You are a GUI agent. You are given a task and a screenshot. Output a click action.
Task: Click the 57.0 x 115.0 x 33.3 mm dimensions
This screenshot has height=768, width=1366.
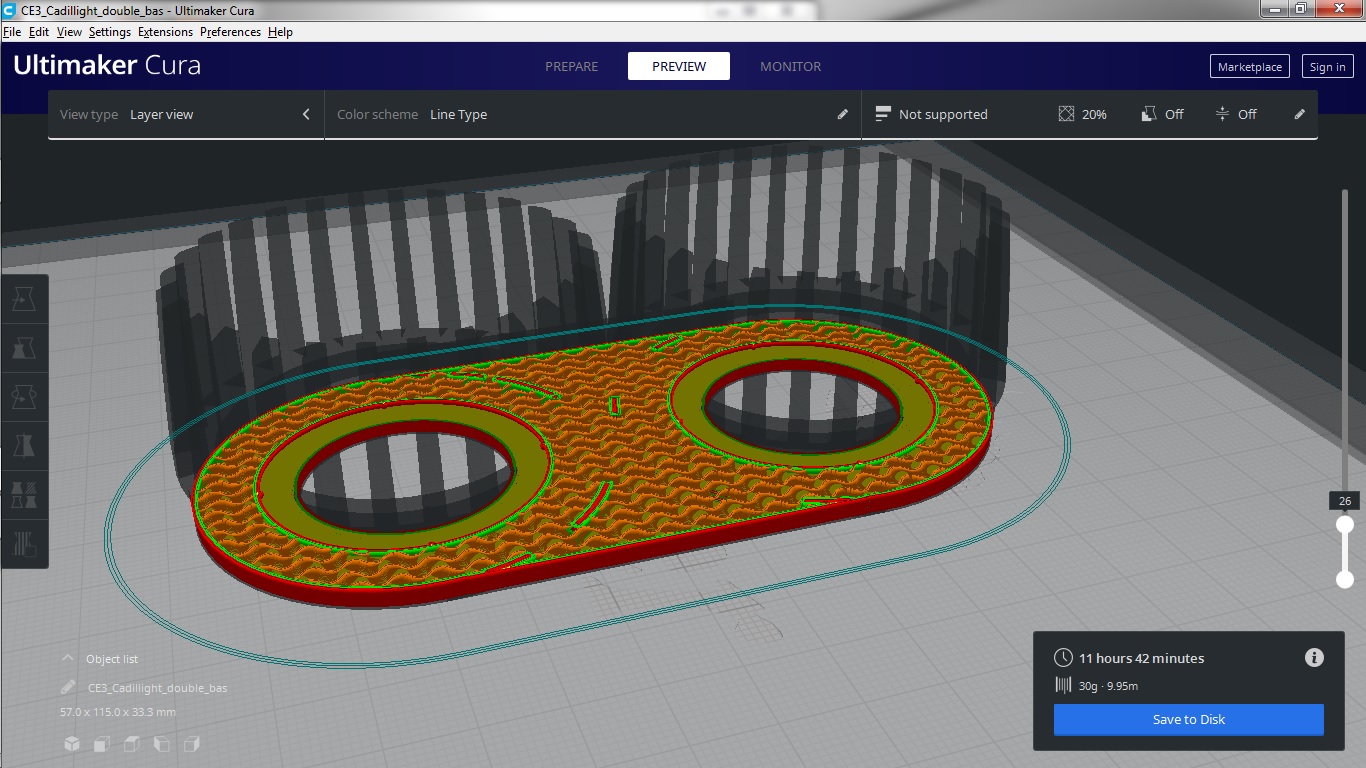point(118,712)
